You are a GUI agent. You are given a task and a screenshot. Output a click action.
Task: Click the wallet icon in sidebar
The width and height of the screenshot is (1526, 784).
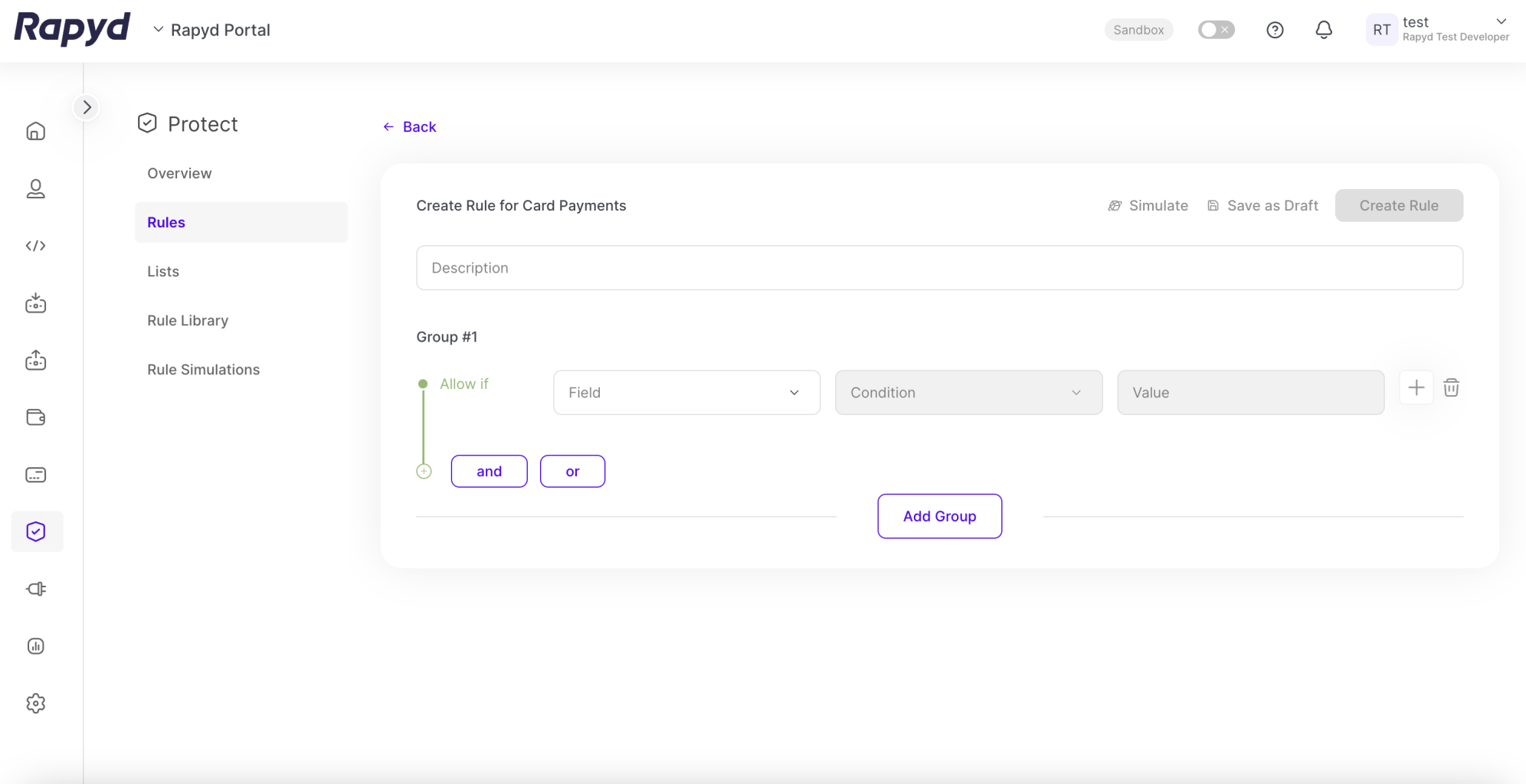click(x=36, y=417)
